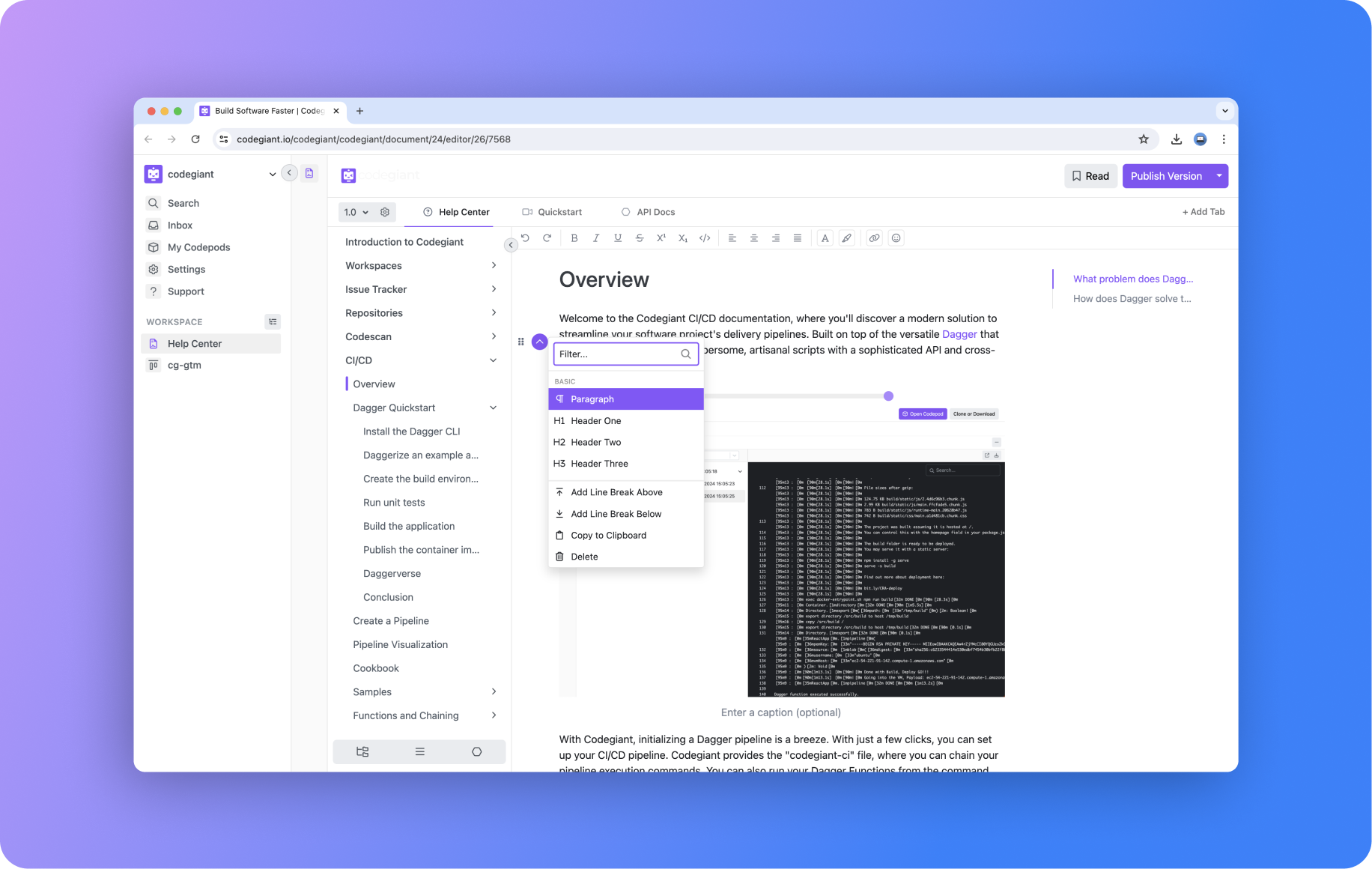The height and width of the screenshot is (869, 1372).
Task: Open browser downloads icon
Action: tap(1177, 139)
